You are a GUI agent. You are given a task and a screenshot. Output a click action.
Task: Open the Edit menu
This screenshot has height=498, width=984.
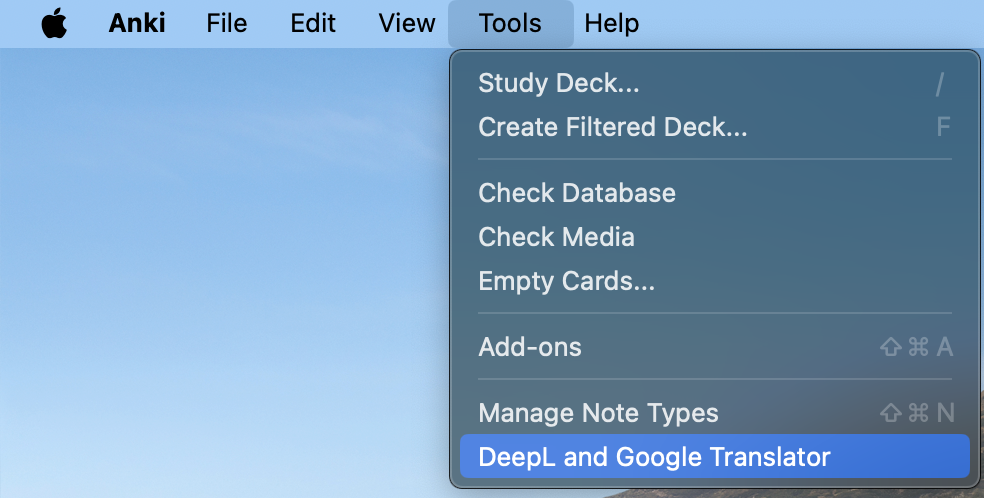(x=313, y=24)
